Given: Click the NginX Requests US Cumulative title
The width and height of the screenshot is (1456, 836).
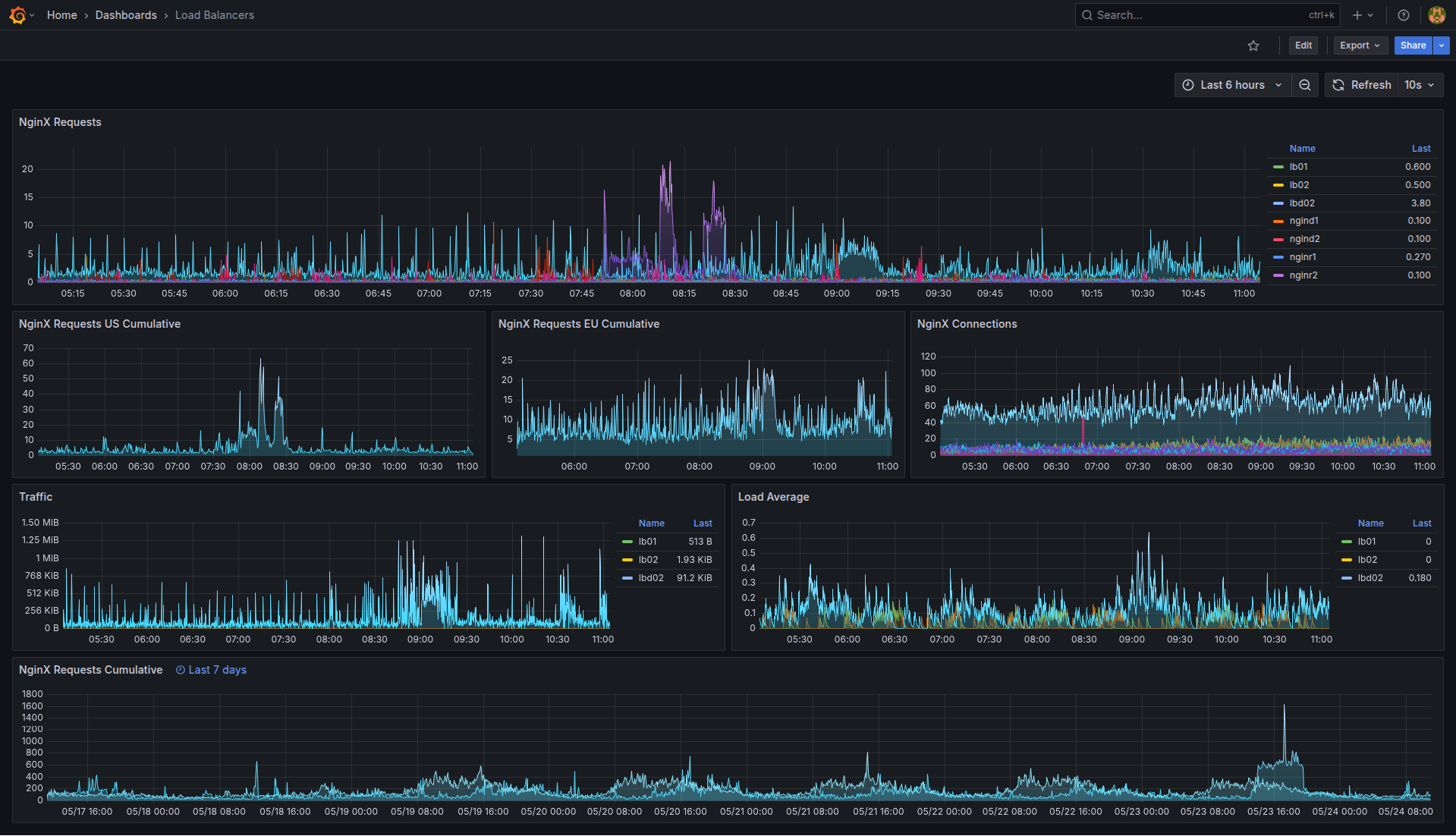Looking at the screenshot, I should click(99, 324).
